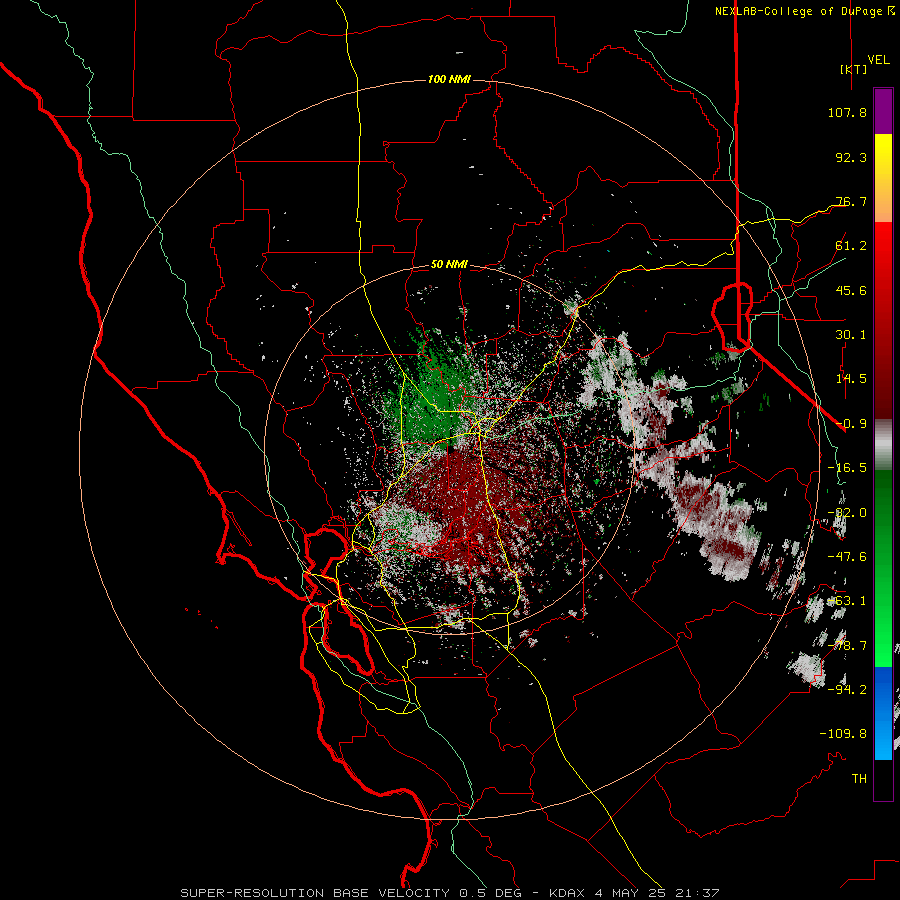Click the 100 NMI range ring label
The image size is (900, 900).
[449, 79]
